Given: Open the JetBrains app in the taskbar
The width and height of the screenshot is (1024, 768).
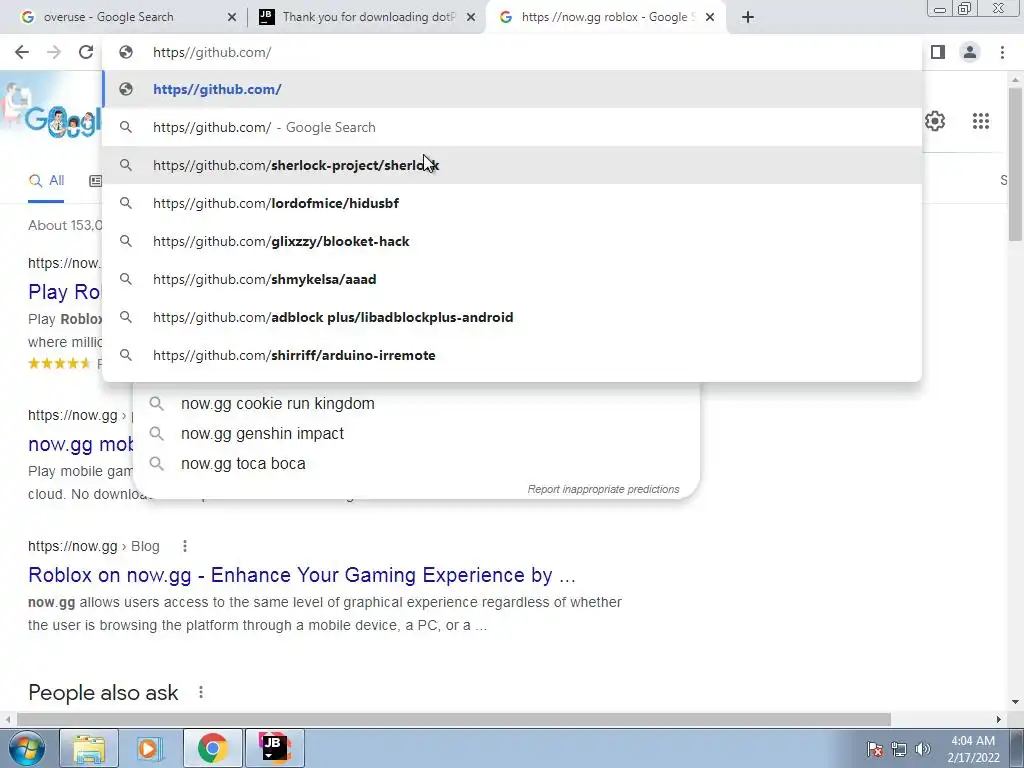Looking at the screenshot, I should (x=274, y=748).
